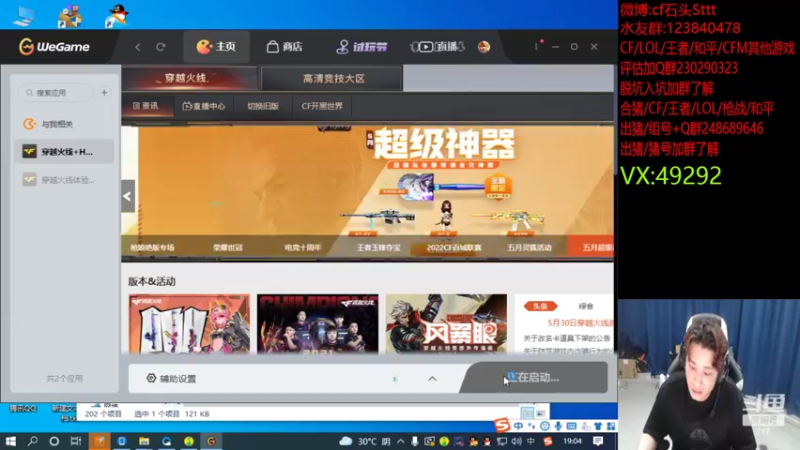Open the orange app on the taskbar
The height and width of the screenshot is (450, 800).
[x=99, y=441]
